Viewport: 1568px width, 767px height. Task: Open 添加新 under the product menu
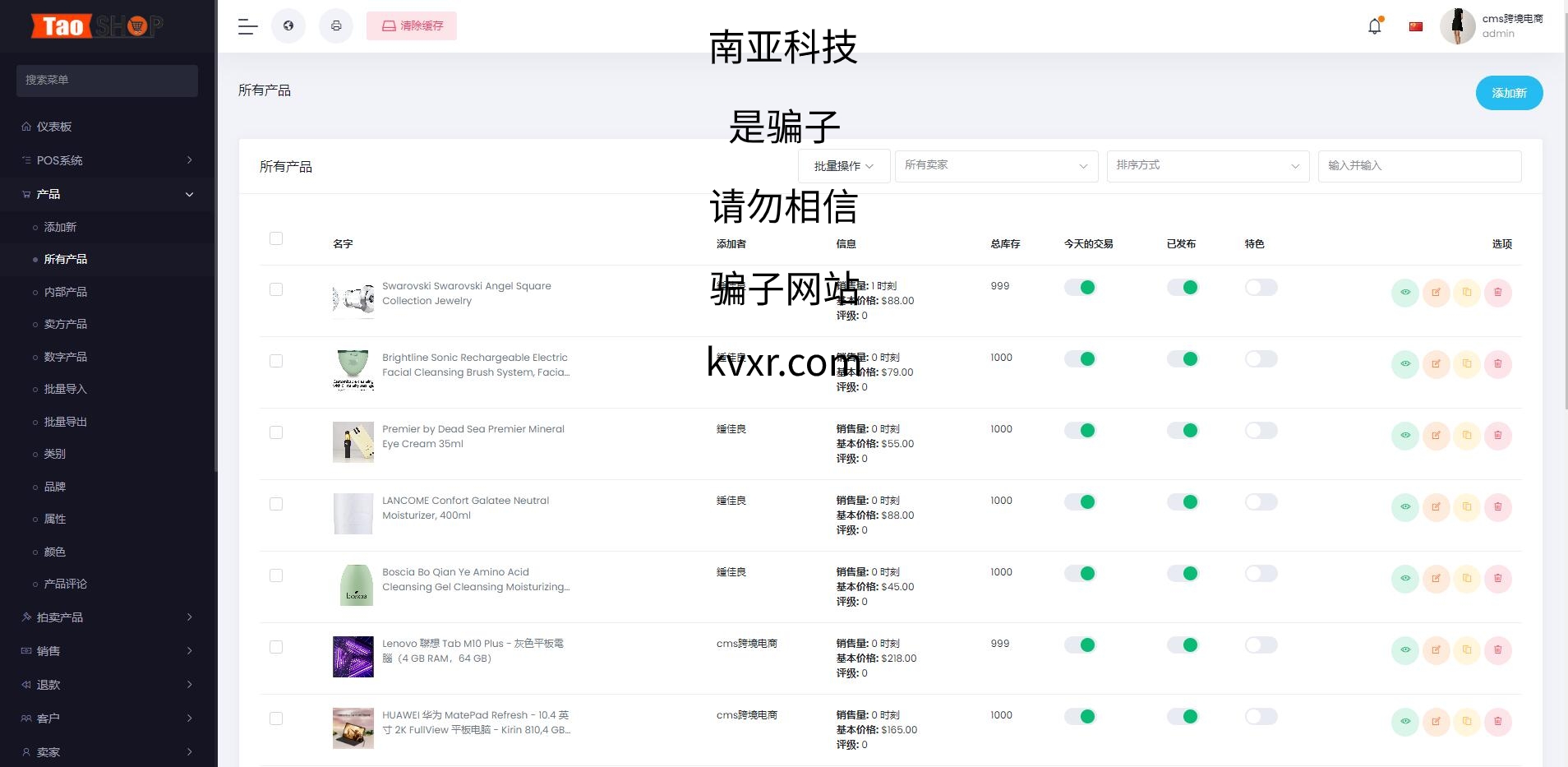[107, 227]
